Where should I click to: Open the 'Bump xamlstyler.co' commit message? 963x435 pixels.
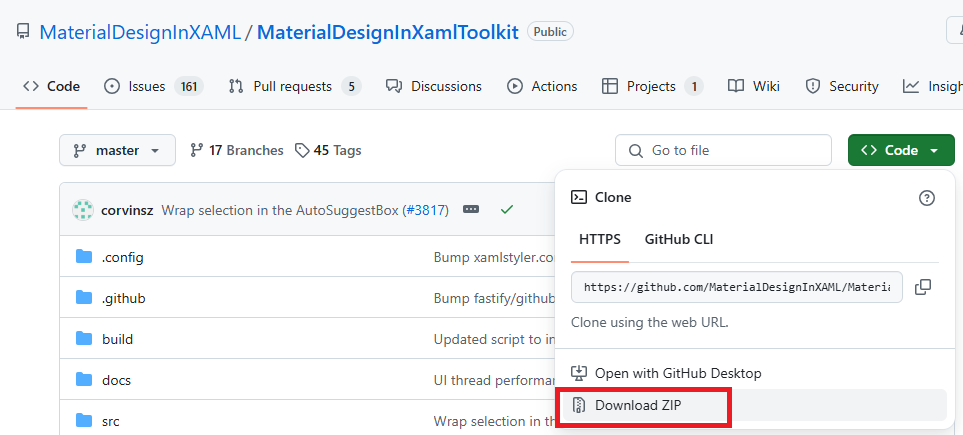pos(494,257)
